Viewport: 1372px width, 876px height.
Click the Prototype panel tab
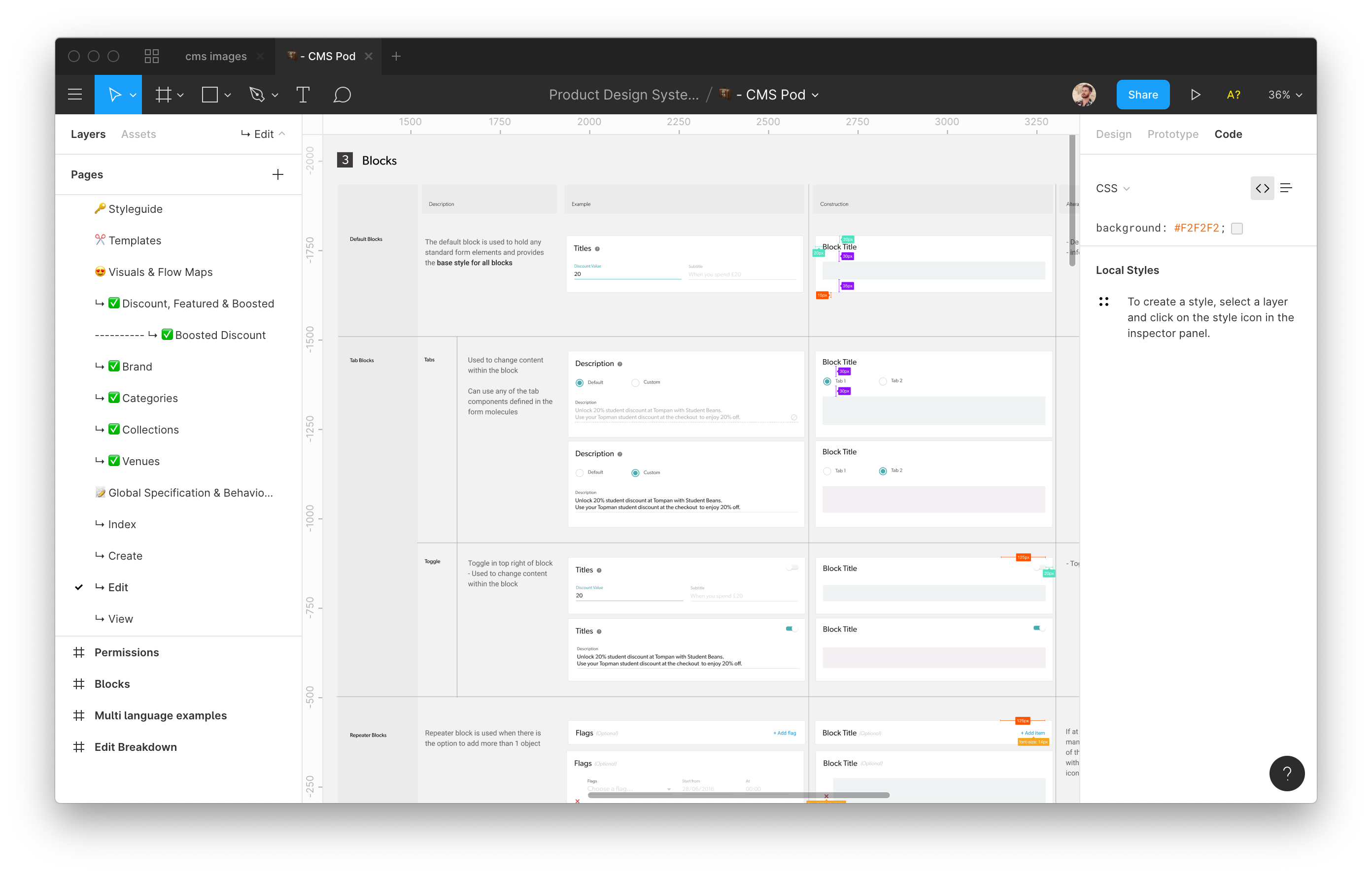[1173, 134]
